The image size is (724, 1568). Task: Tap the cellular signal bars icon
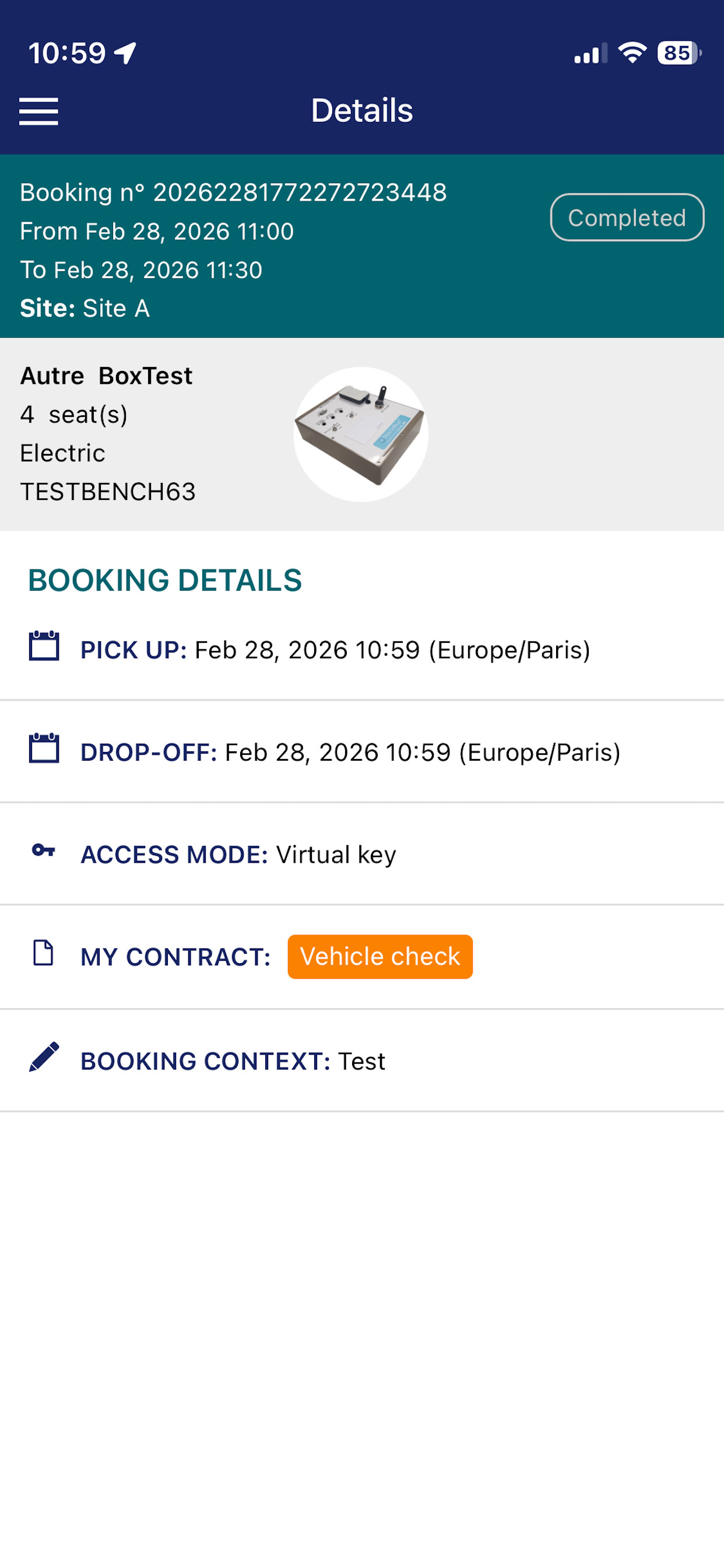[591, 54]
